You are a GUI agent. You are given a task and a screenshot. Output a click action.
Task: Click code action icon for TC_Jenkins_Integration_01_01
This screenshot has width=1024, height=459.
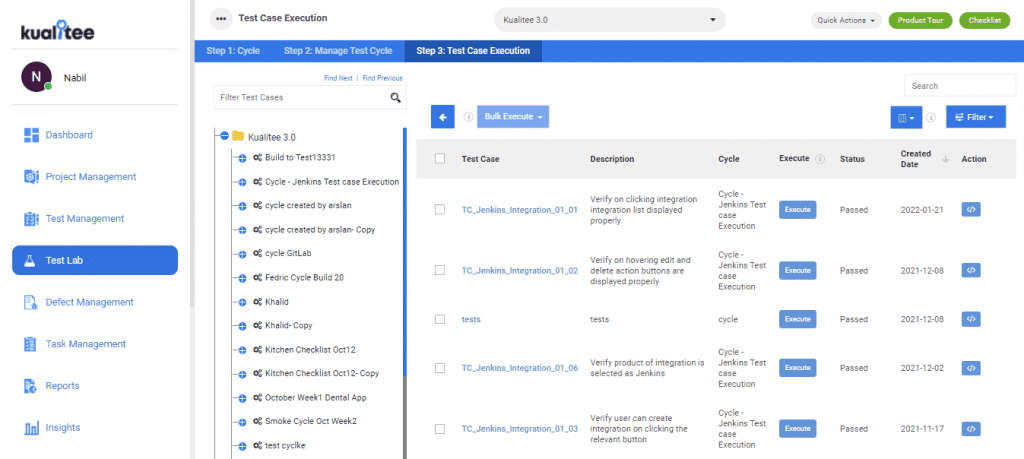tap(971, 210)
